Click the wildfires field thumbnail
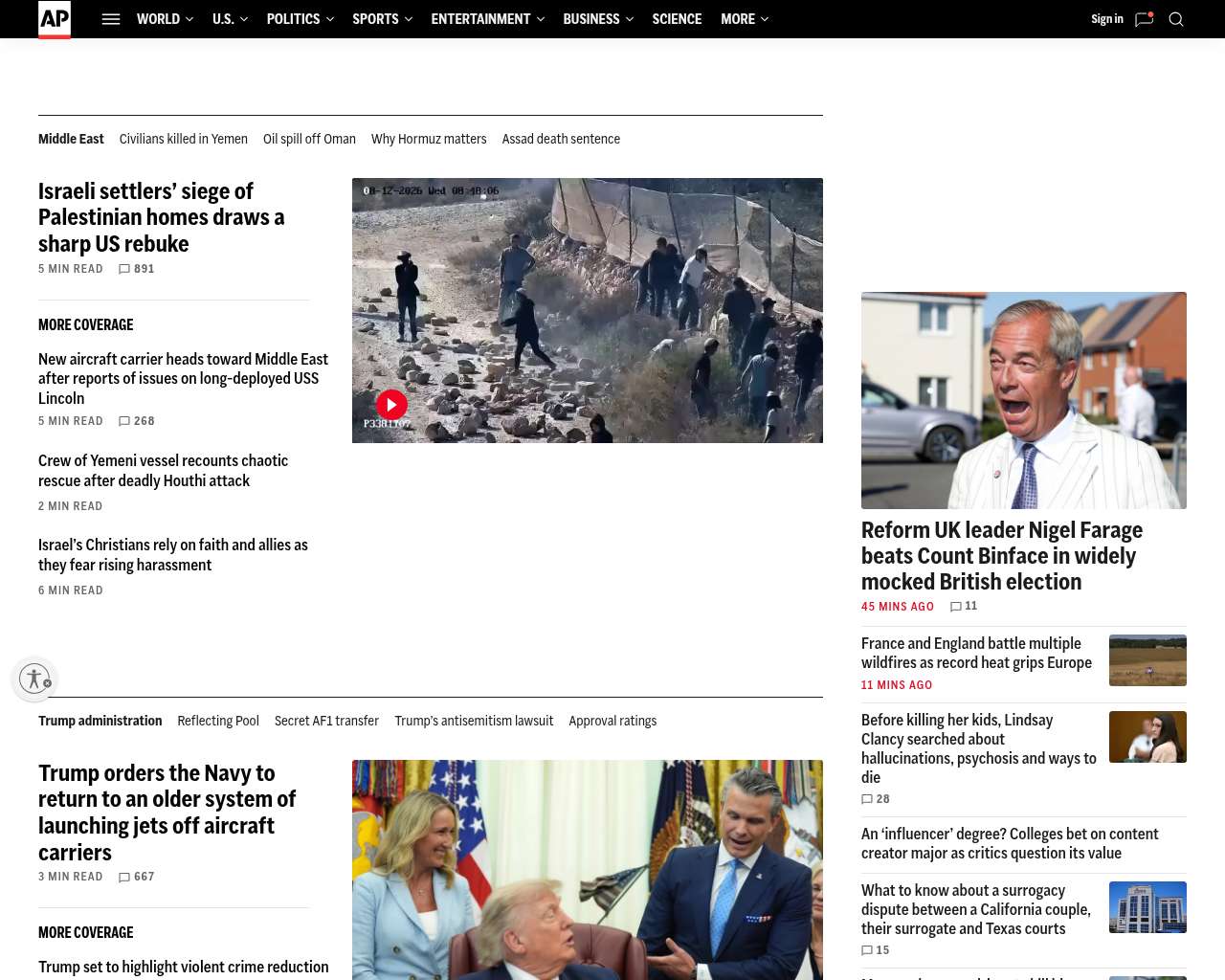1225x980 pixels. pyautogui.click(x=1147, y=660)
